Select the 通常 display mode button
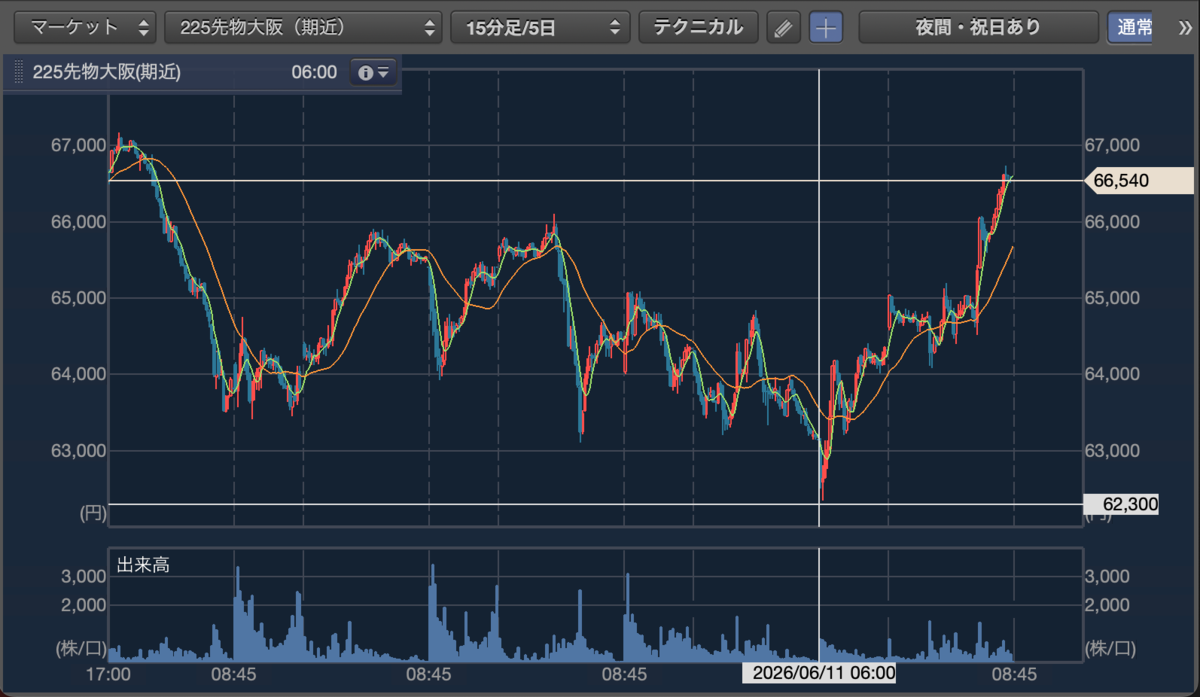 pos(1130,27)
